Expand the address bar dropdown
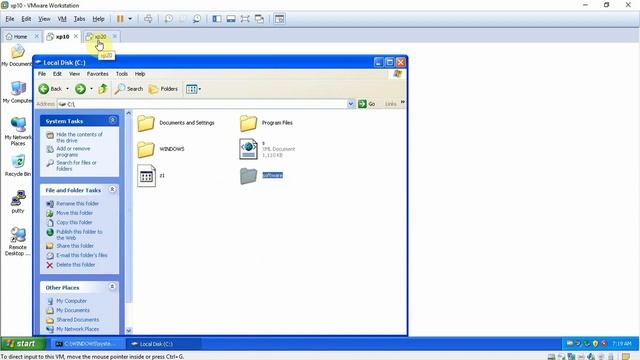640x360 pixels. point(351,104)
